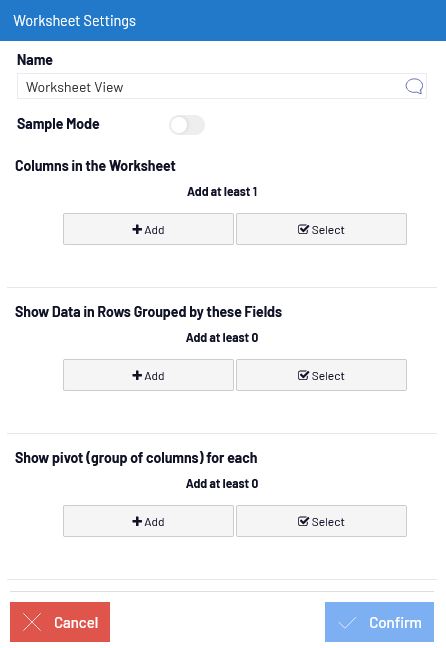The image size is (446, 648).
Task: Focus the Name field containing Worksheet View
Action: 222,86
